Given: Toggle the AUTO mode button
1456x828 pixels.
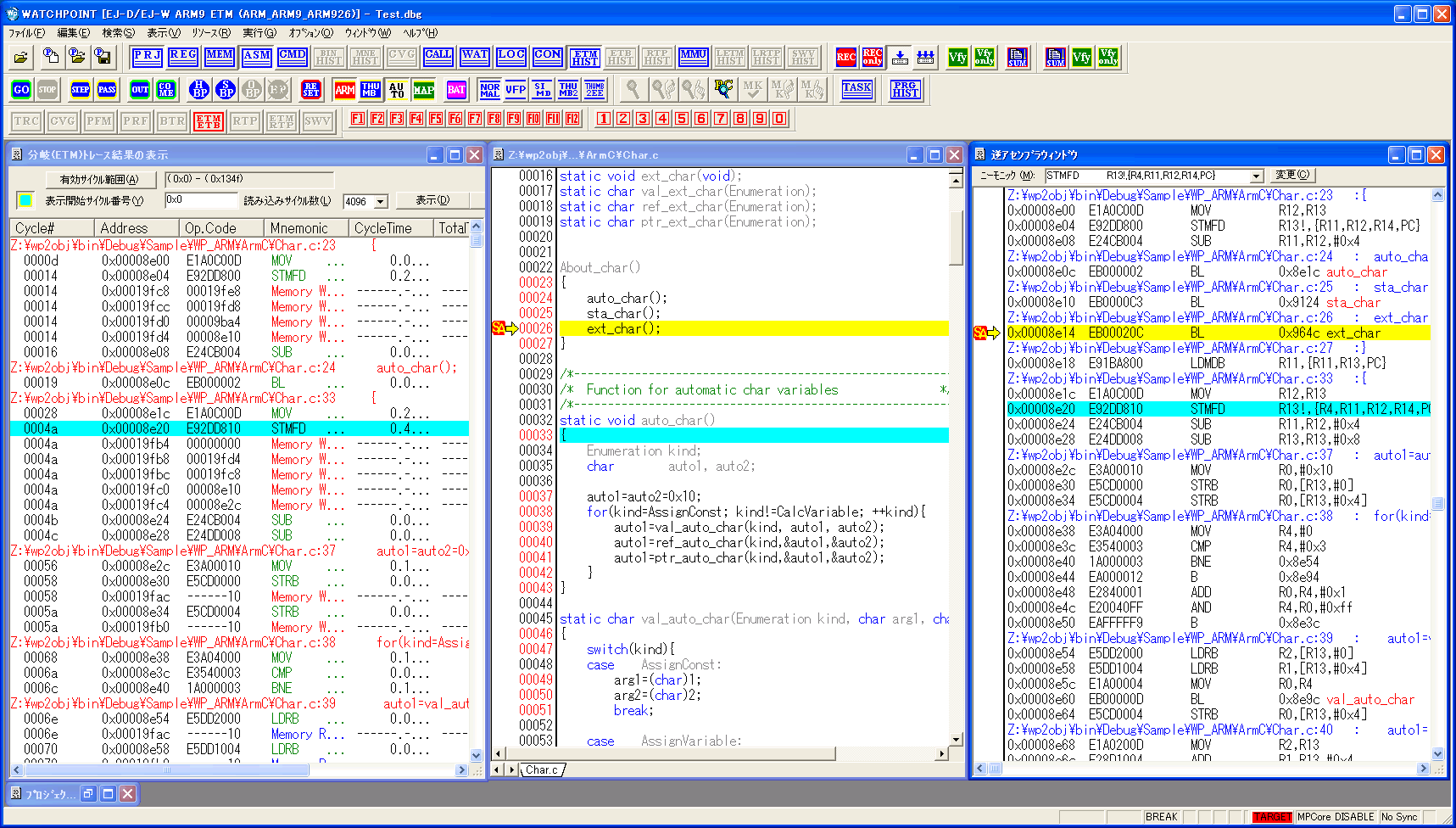Looking at the screenshot, I should (x=397, y=89).
